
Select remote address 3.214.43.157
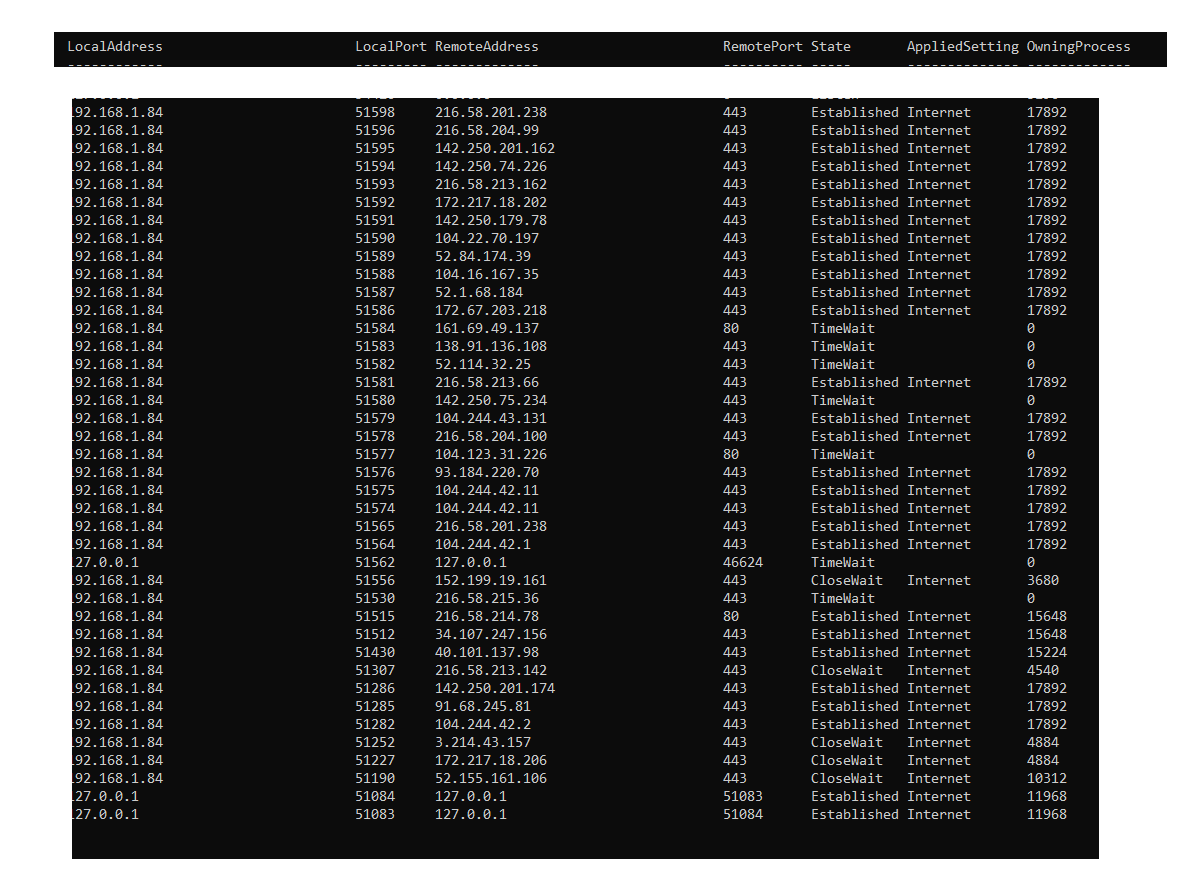pos(483,742)
